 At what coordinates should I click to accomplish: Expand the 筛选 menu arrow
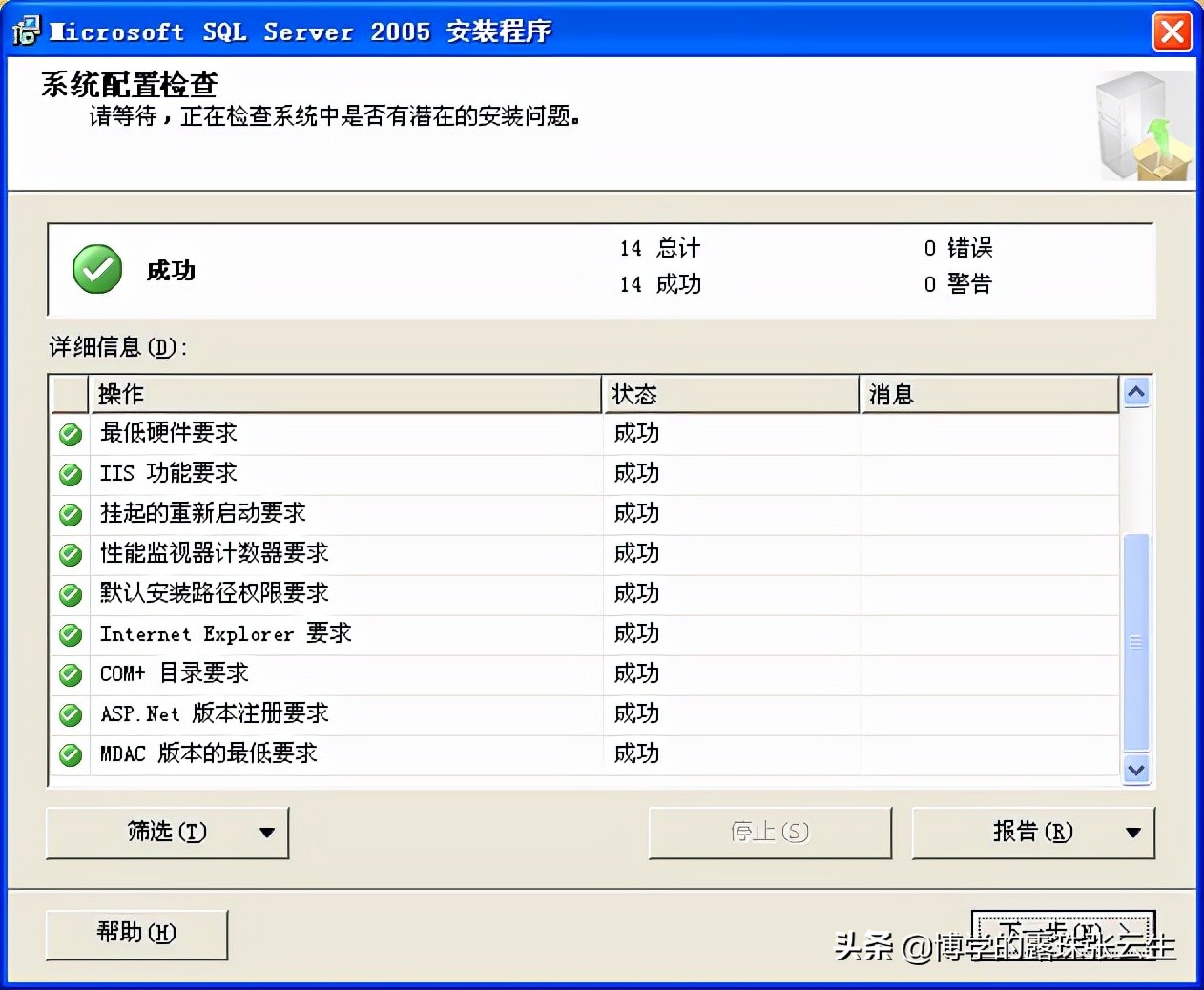(x=268, y=832)
